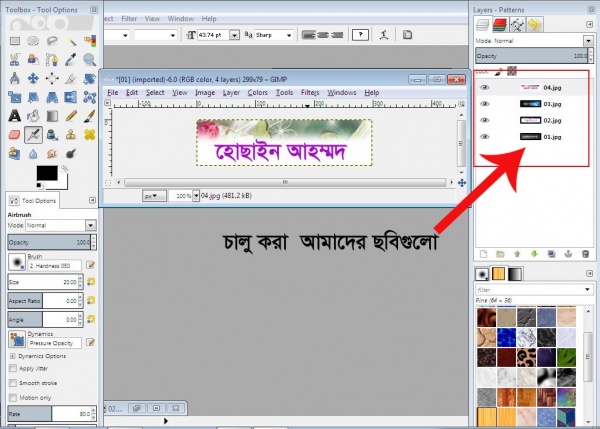This screenshot has height=429, width=600.
Task: Toggle visibility of layer 04.jpg
Action: 484,88
